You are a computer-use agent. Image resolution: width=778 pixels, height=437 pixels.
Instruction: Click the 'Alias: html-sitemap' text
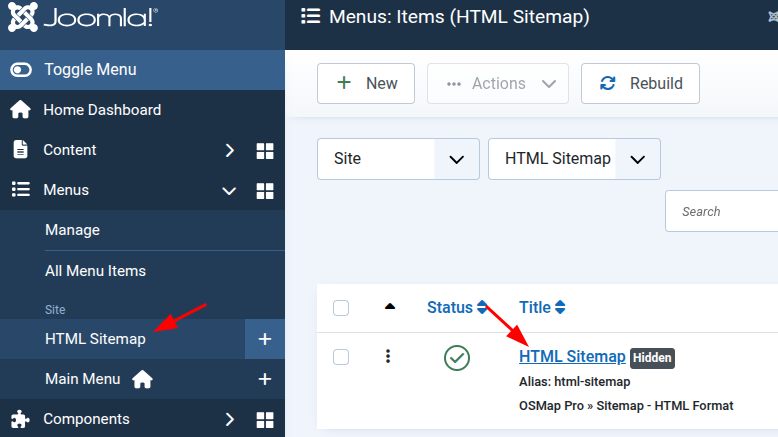(575, 382)
